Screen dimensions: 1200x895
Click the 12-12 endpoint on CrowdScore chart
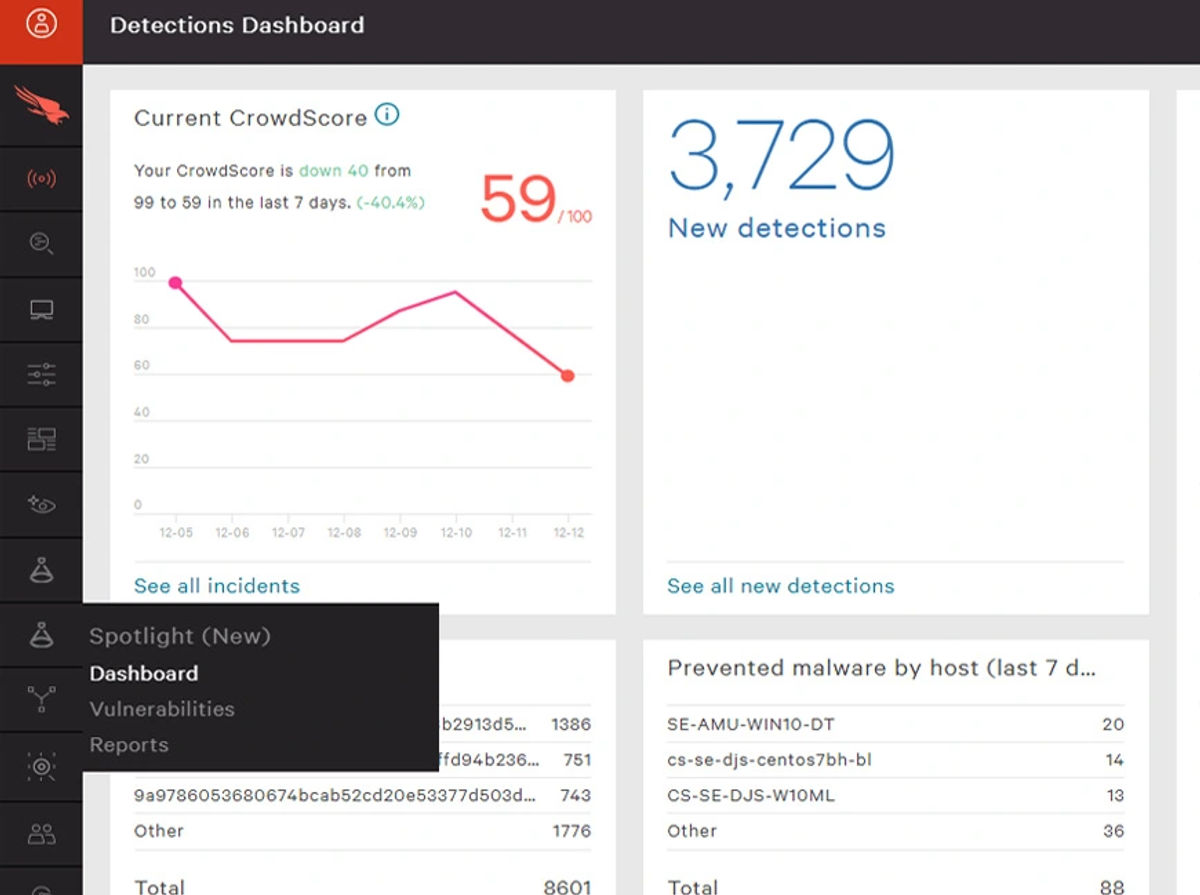[x=568, y=376]
